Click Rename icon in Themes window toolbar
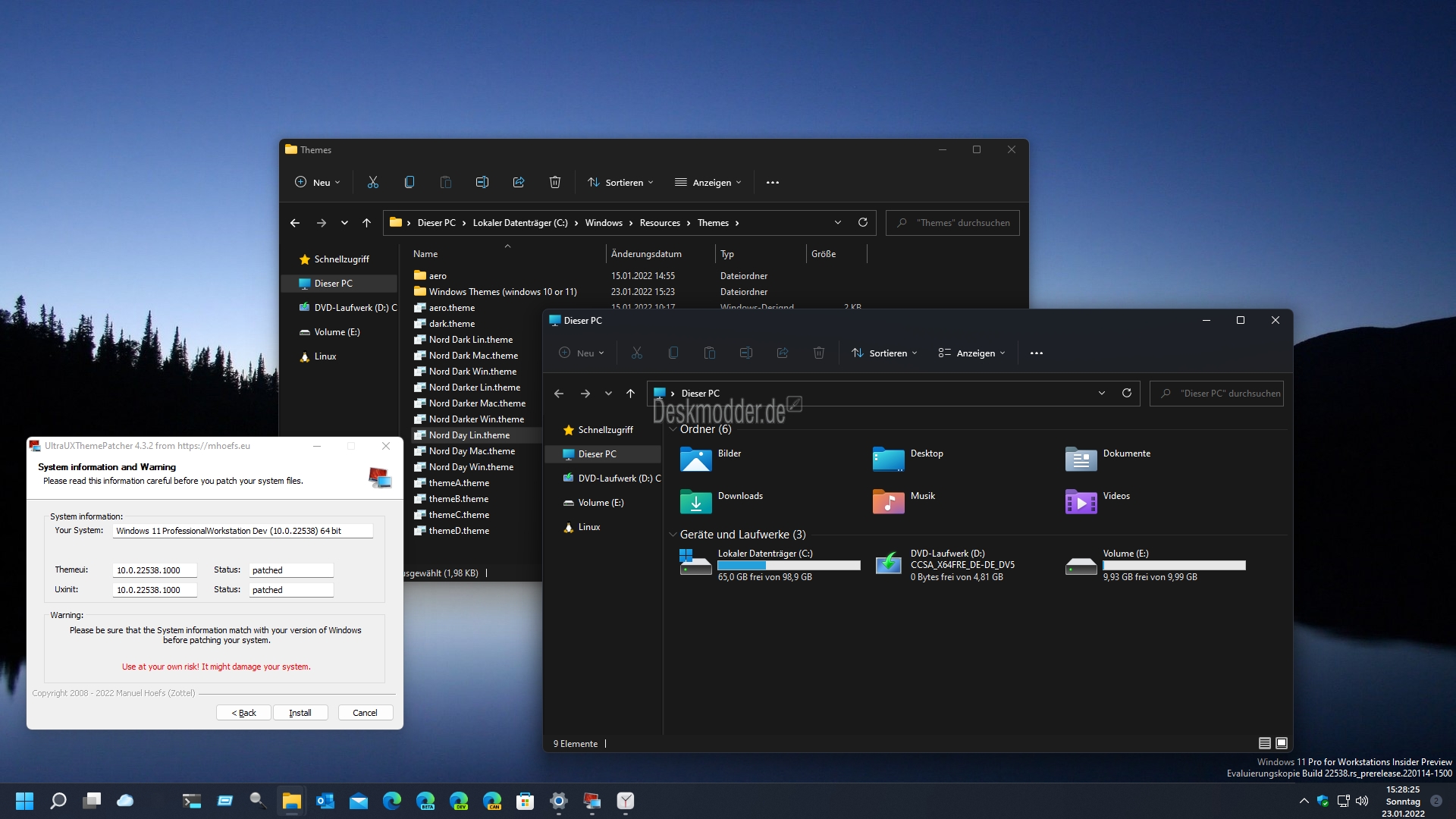Image resolution: width=1456 pixels, height=819 pixels. pyautogui.click(x=482, y=182)
